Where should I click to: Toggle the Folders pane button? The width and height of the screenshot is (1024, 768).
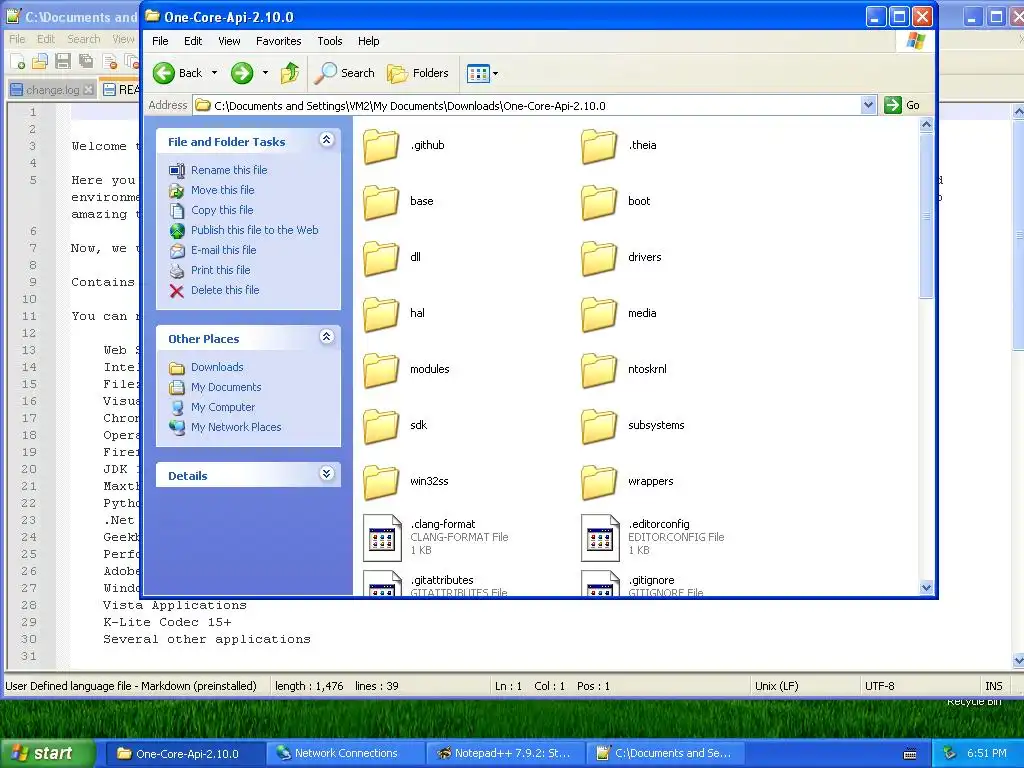[418, 73]
